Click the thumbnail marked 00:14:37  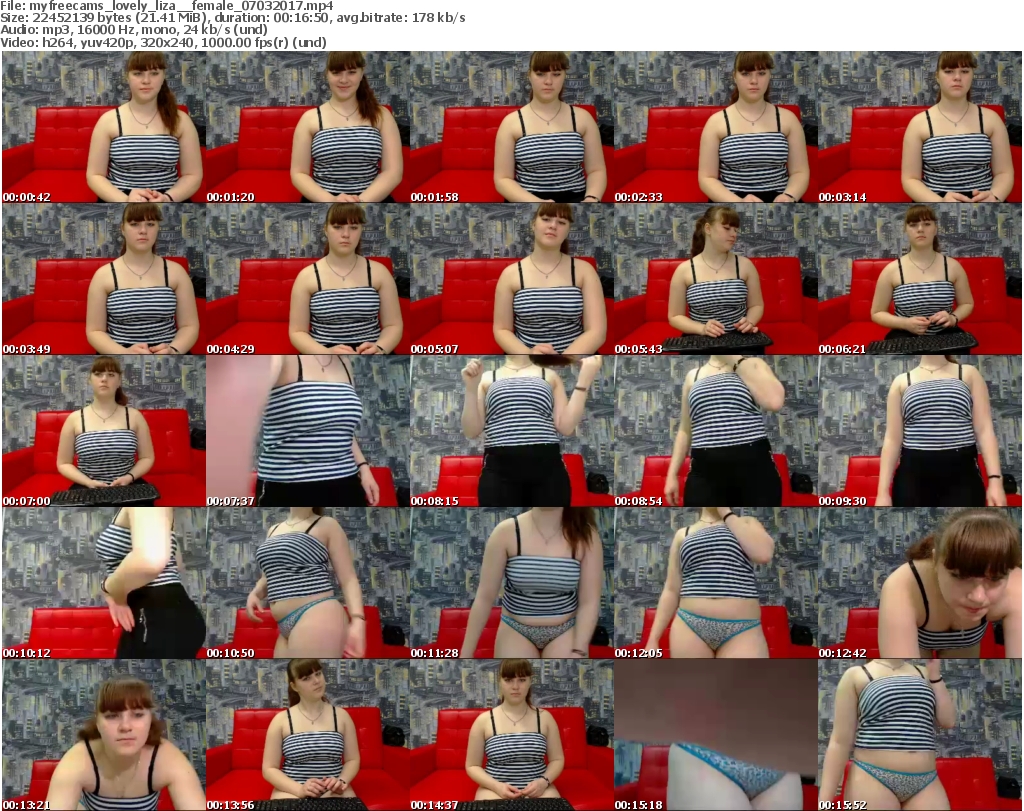pos(511,735)
